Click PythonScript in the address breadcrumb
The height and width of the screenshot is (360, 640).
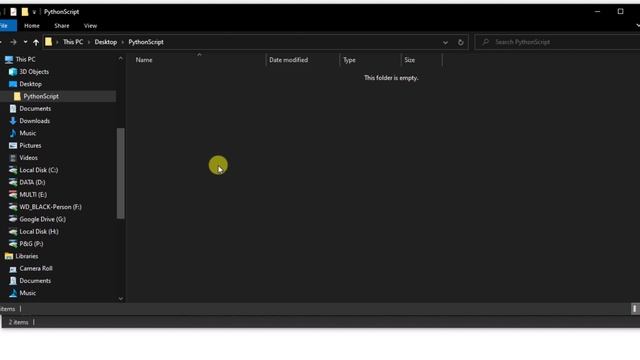coord(146,42)
